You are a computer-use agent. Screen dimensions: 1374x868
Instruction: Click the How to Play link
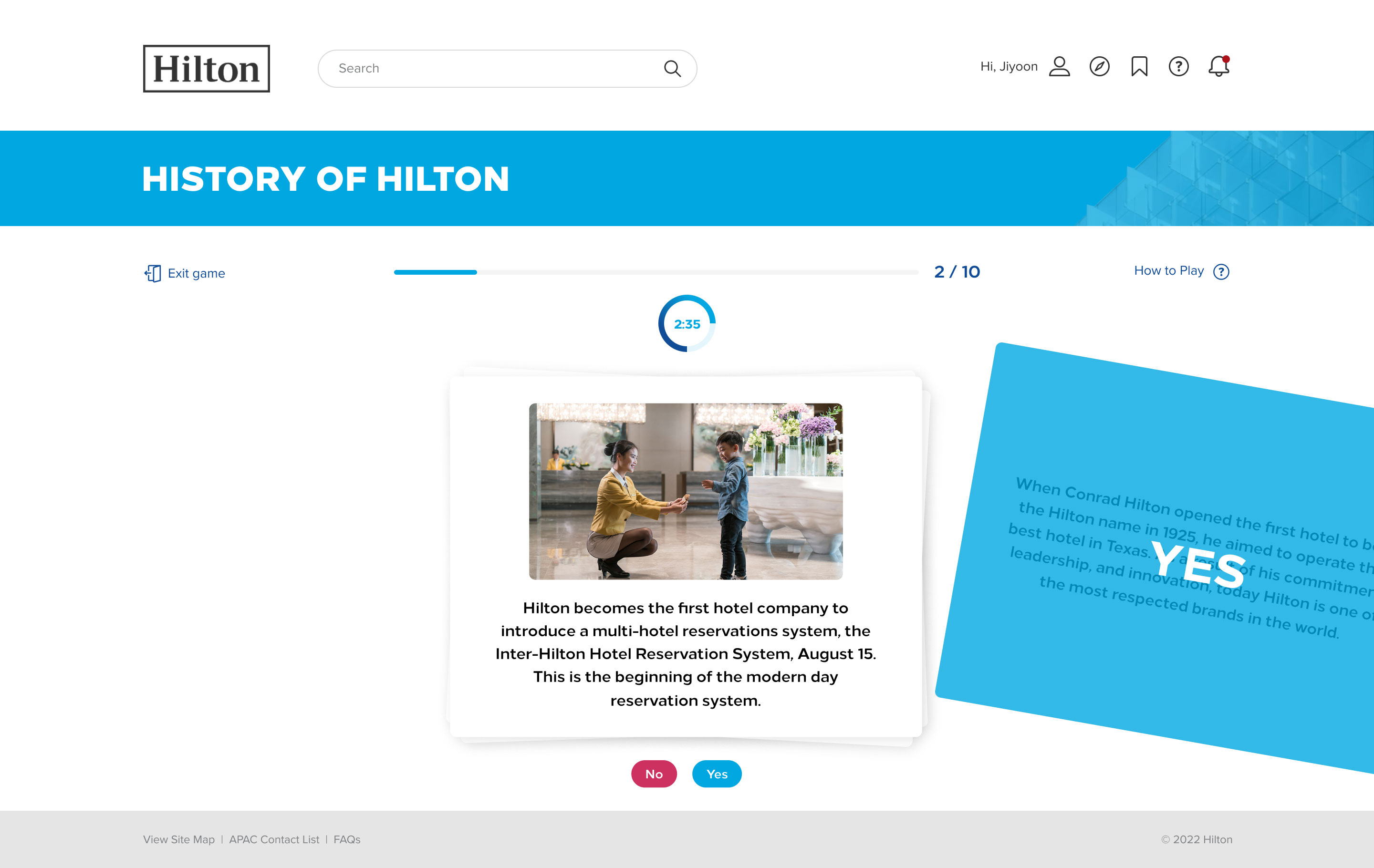(x=1168, y=271)
